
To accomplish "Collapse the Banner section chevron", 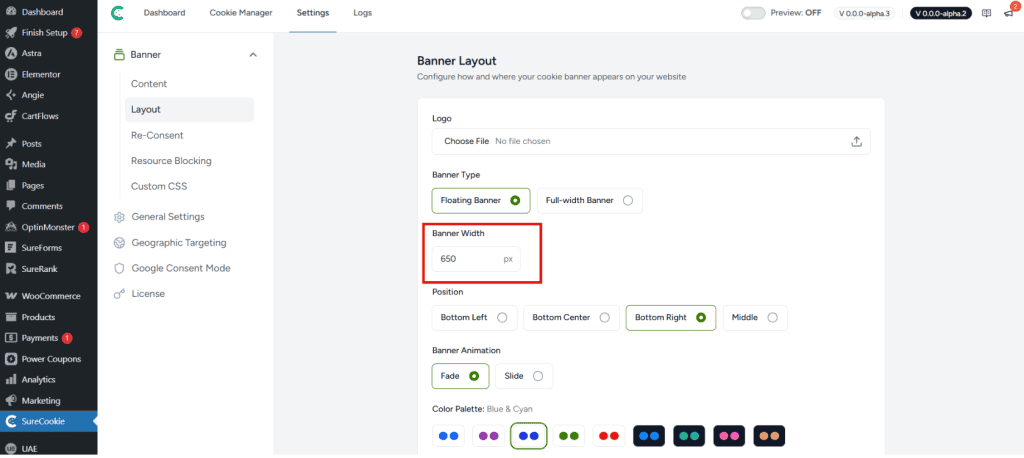I will pos(253,55).
